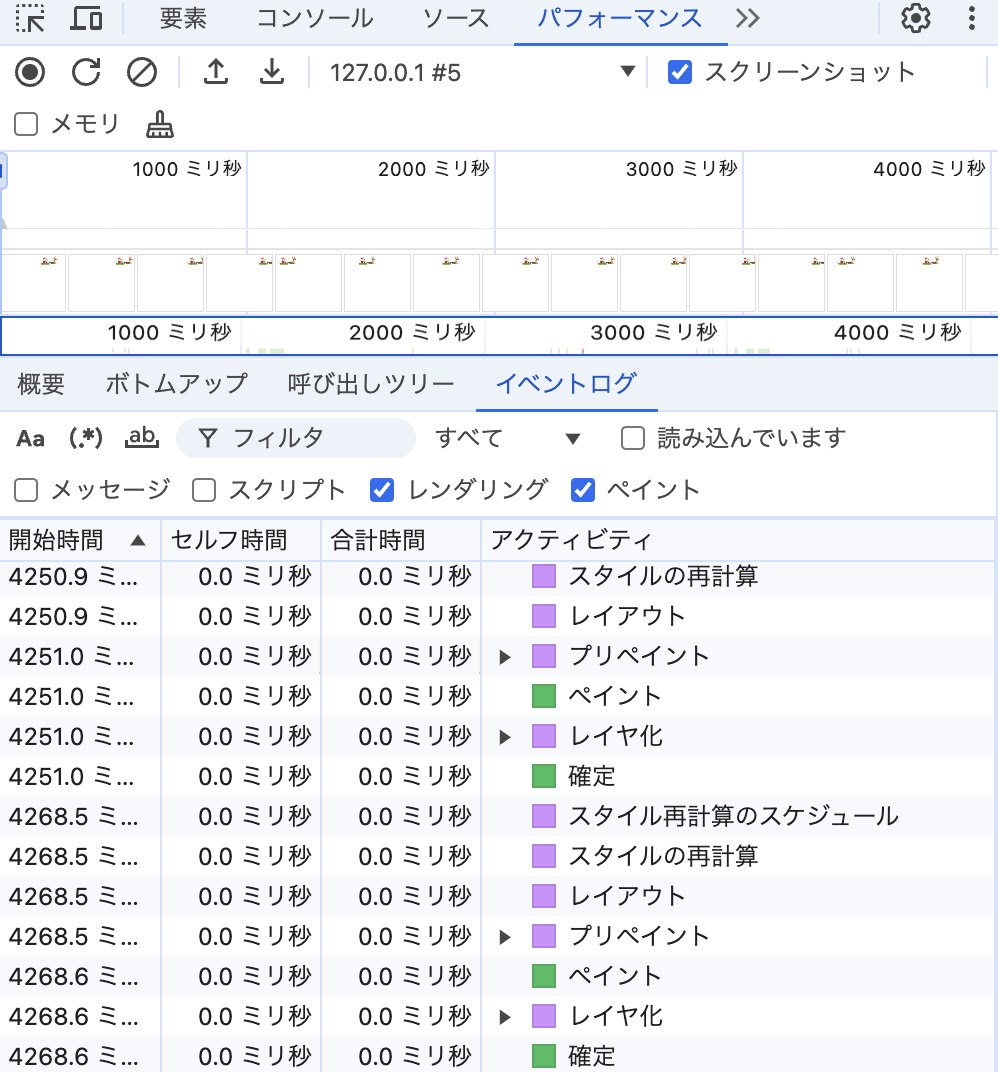This screenshot has height=1072, width=998.
Task: Clear the recorded performance profile
Action: pyautogui.click(x=142, y=72)
